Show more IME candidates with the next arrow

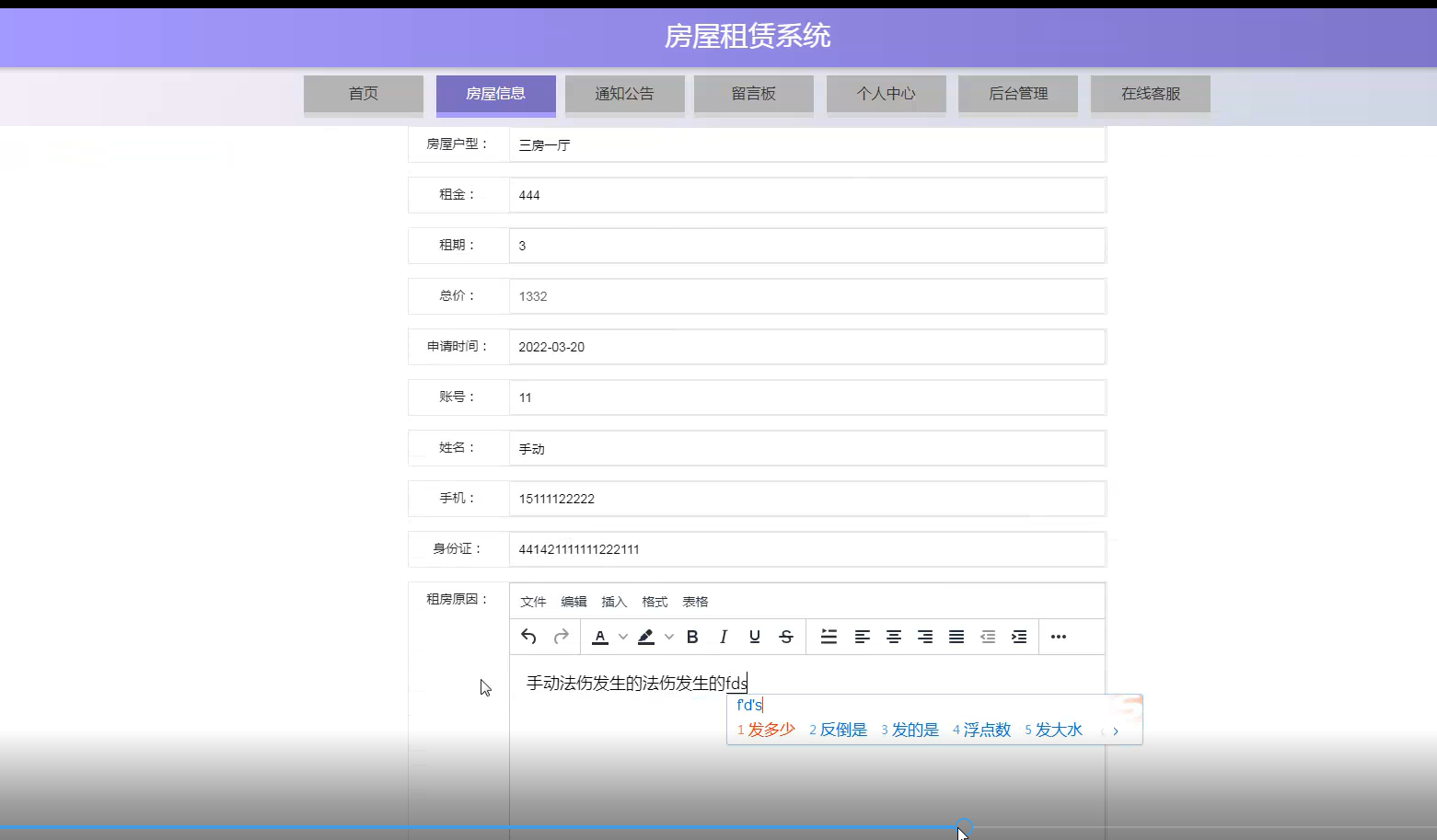click(x=1115, y=730)
